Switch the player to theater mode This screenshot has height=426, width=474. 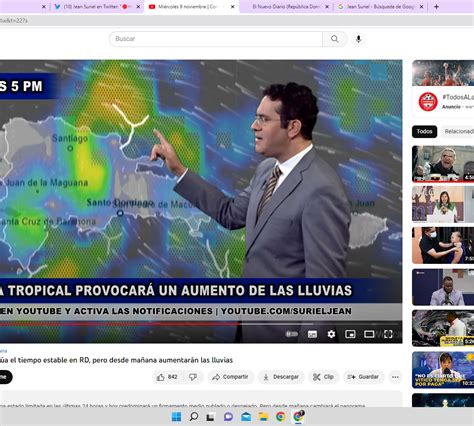369,334
